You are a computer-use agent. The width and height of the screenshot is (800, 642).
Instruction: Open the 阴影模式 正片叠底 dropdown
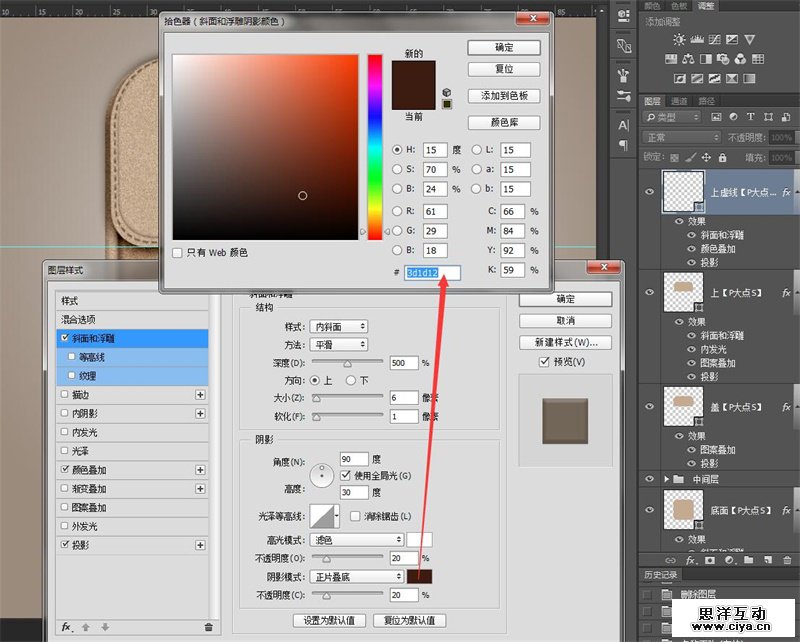357,576
